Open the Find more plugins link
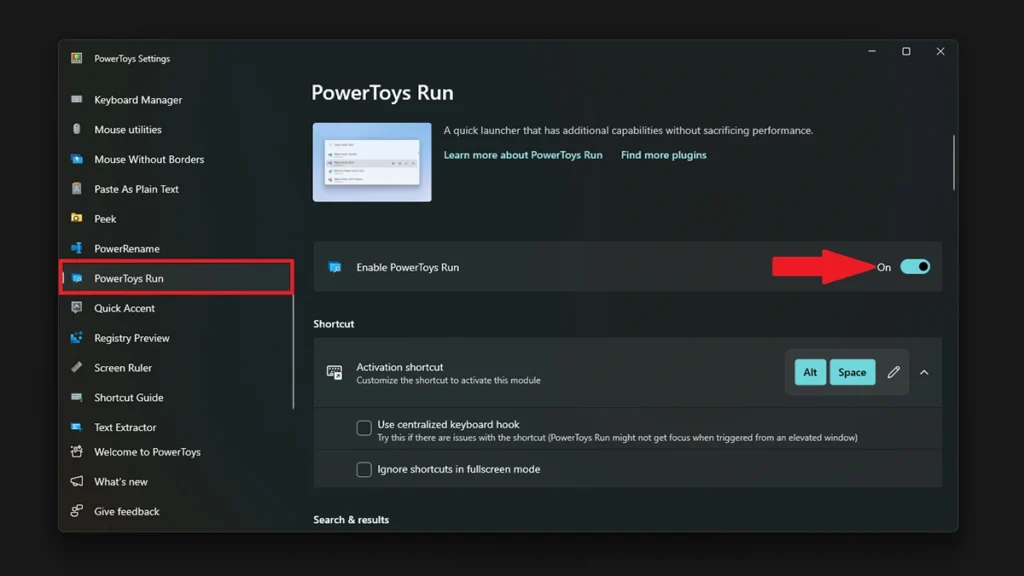The image size is (1024, 576). (x=664, y=155)
